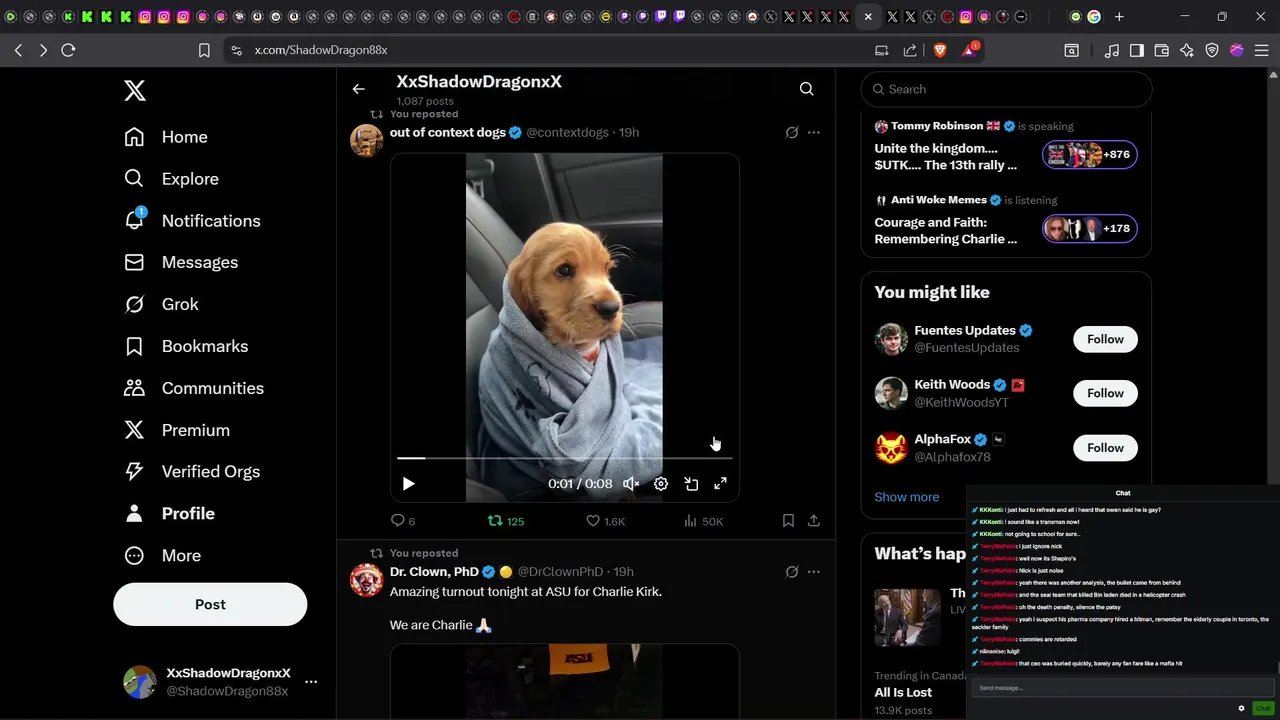Open the browser hamburger main menu

1262,50
